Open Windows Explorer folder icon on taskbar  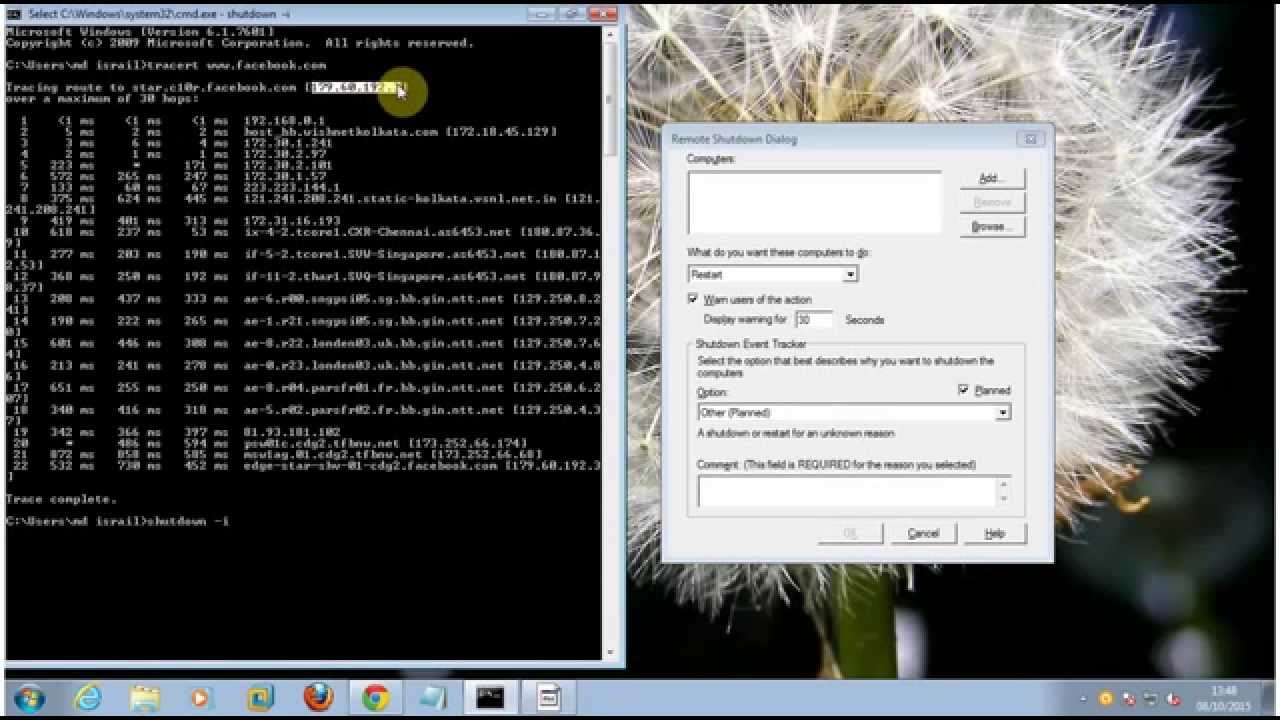point(145,697)
